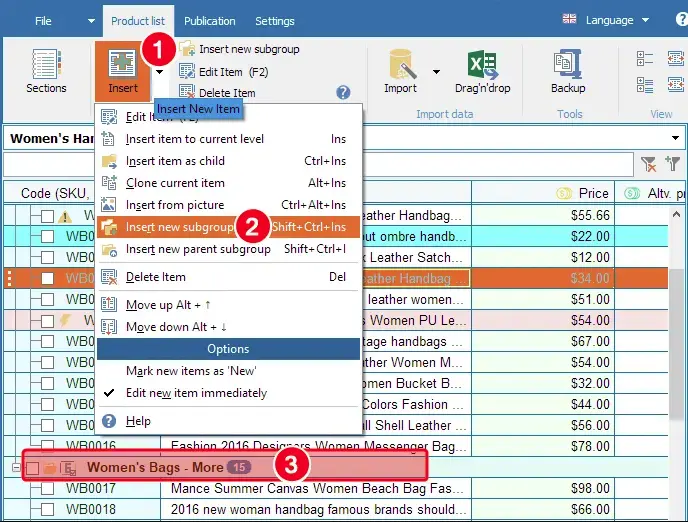
Task: Click the Altv. price coin icon
Action: click(632, 193)
